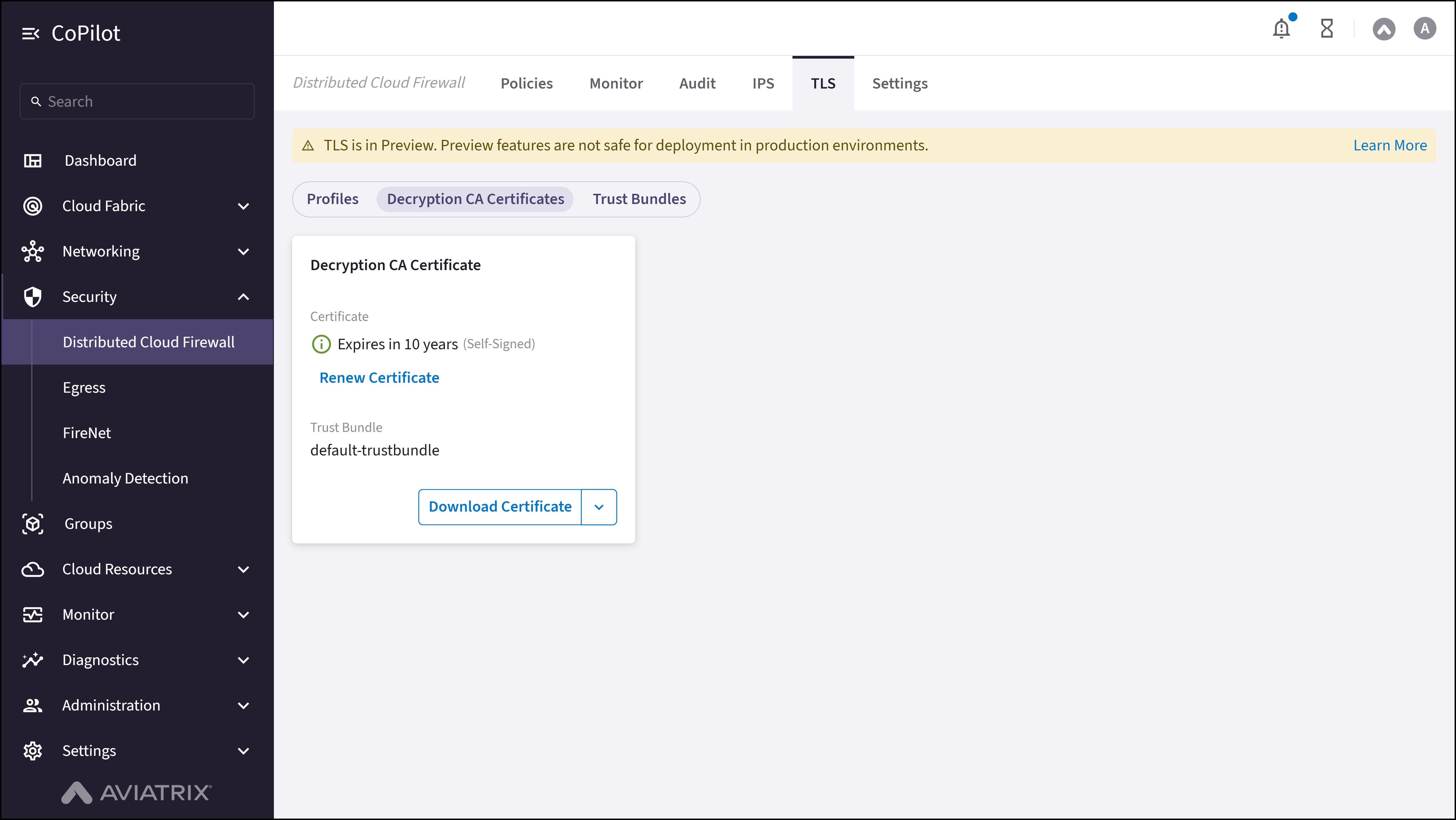The height and width of the screenshot is (820, 1456).
Task: Expand the Monitor sidebar chevron
Action: pyautogui.click(x=244, y=615)
